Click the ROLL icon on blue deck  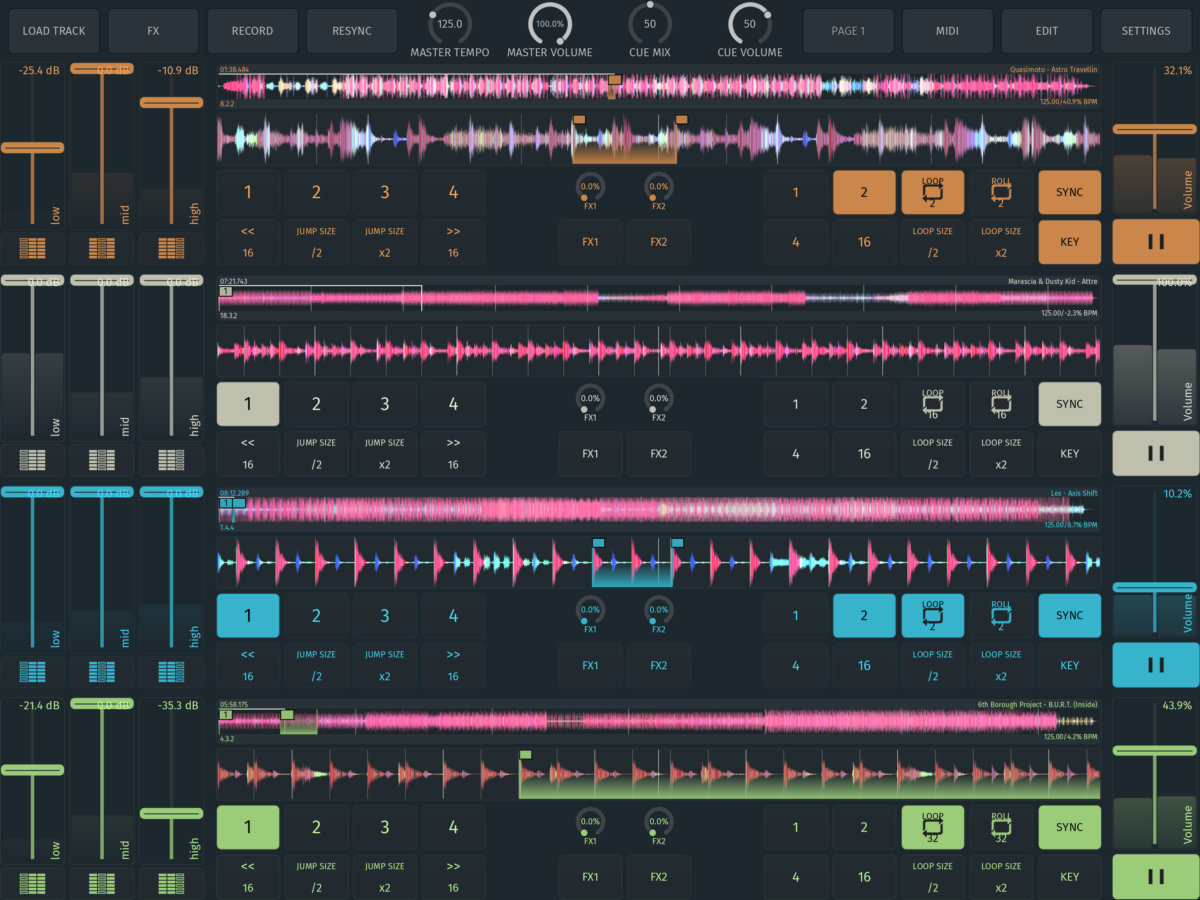pyautogui.click(x=1001, y=616)
